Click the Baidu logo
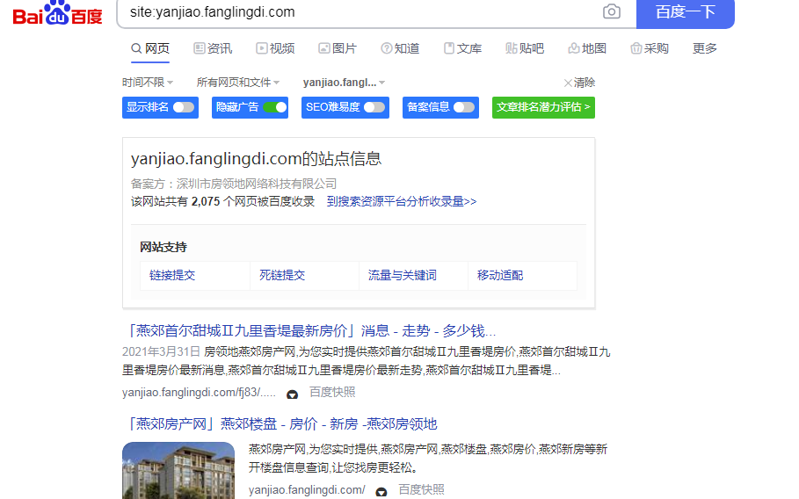Viewport: 799px width, 499px height. [x=57, y=13]
